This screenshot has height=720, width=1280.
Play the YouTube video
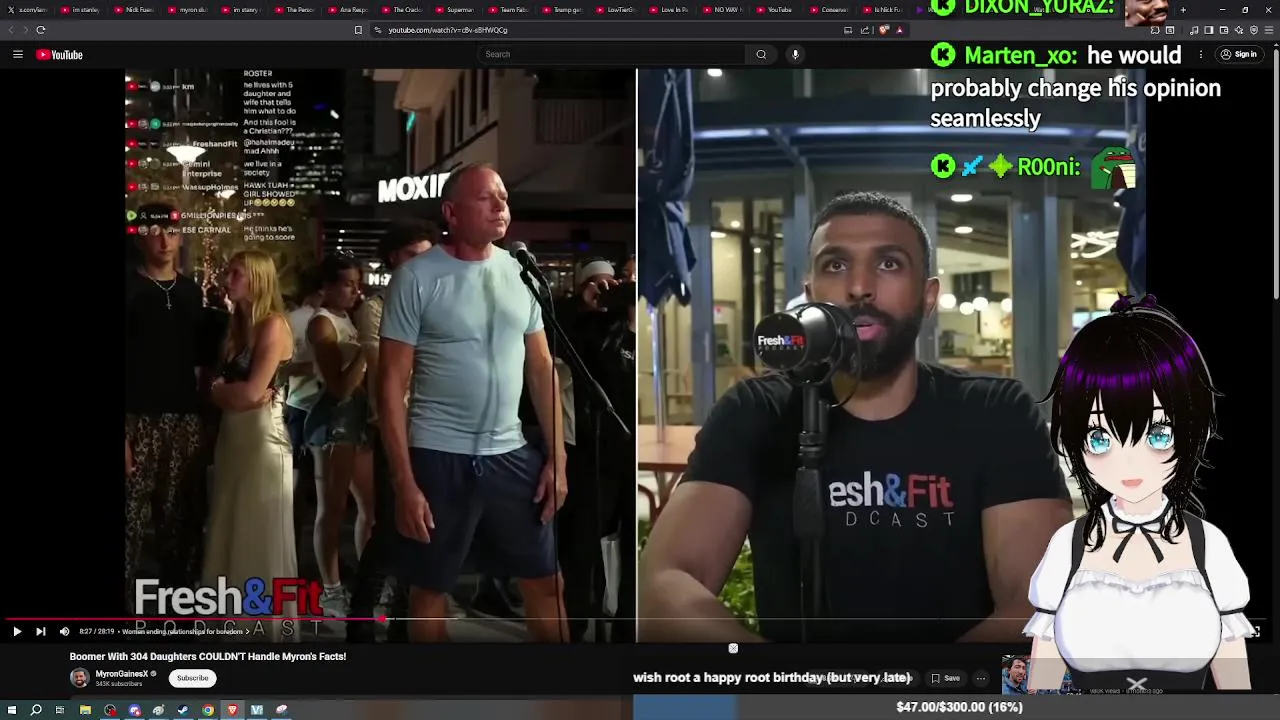tap(17, 631)
